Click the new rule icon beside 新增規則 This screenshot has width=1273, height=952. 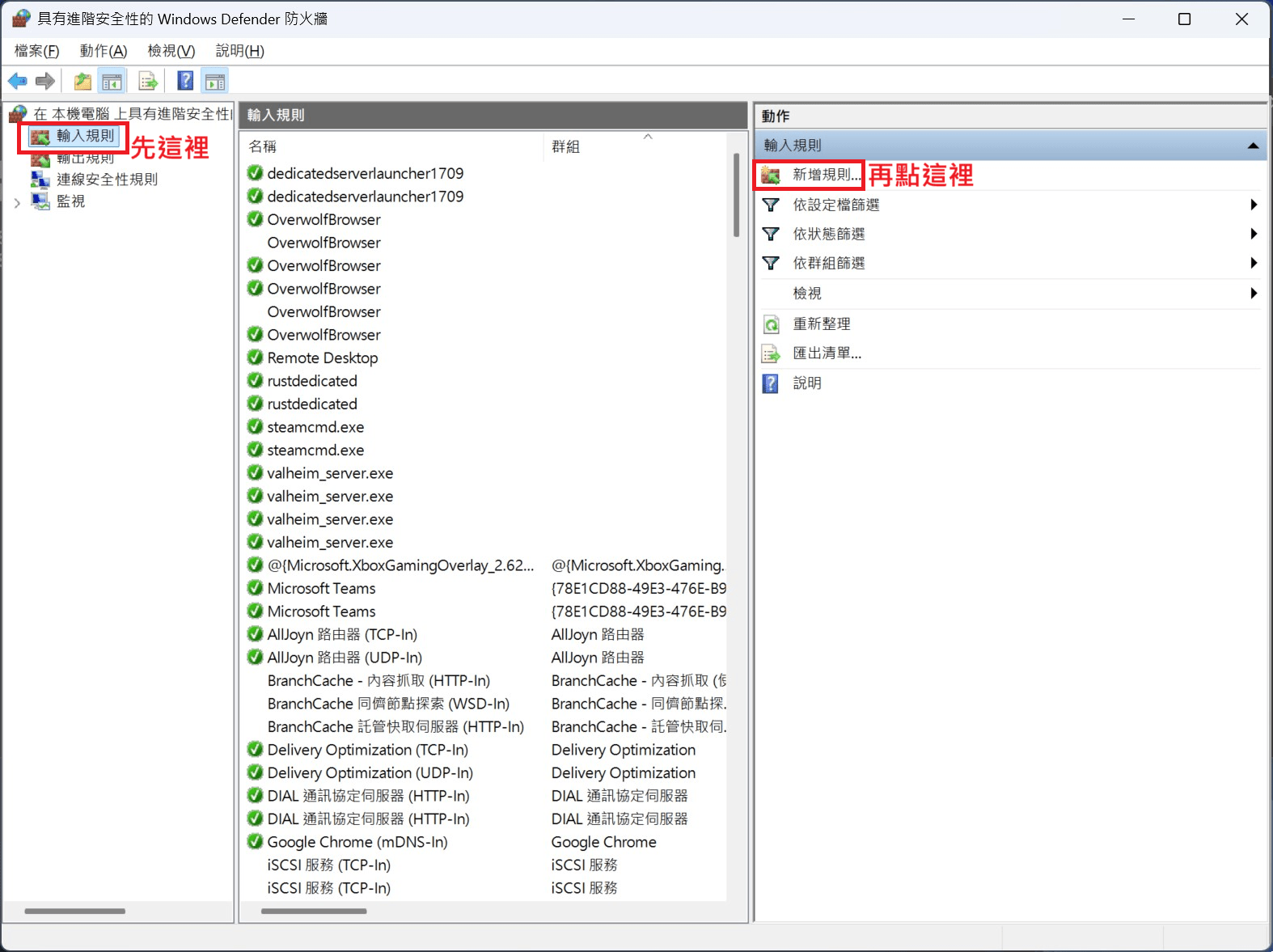[x=771, y=175]
